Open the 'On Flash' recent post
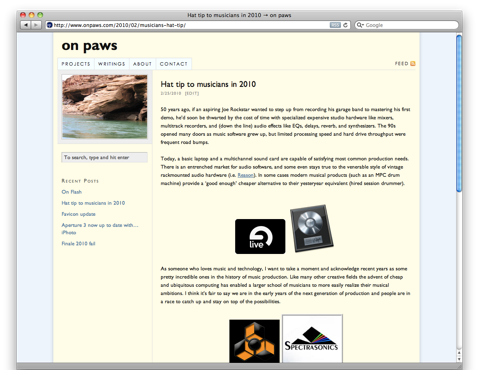Screen dimensions: 479x370 tap(72, 192)
